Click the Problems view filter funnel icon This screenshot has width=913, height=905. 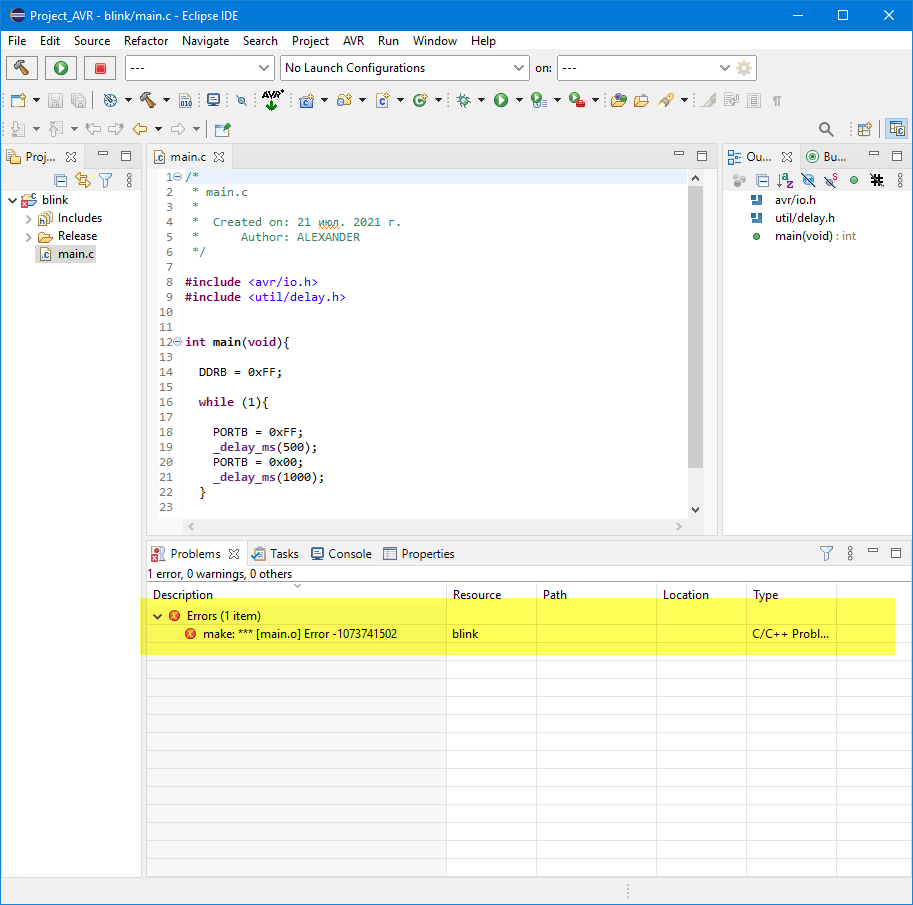[x=826, y=553]
